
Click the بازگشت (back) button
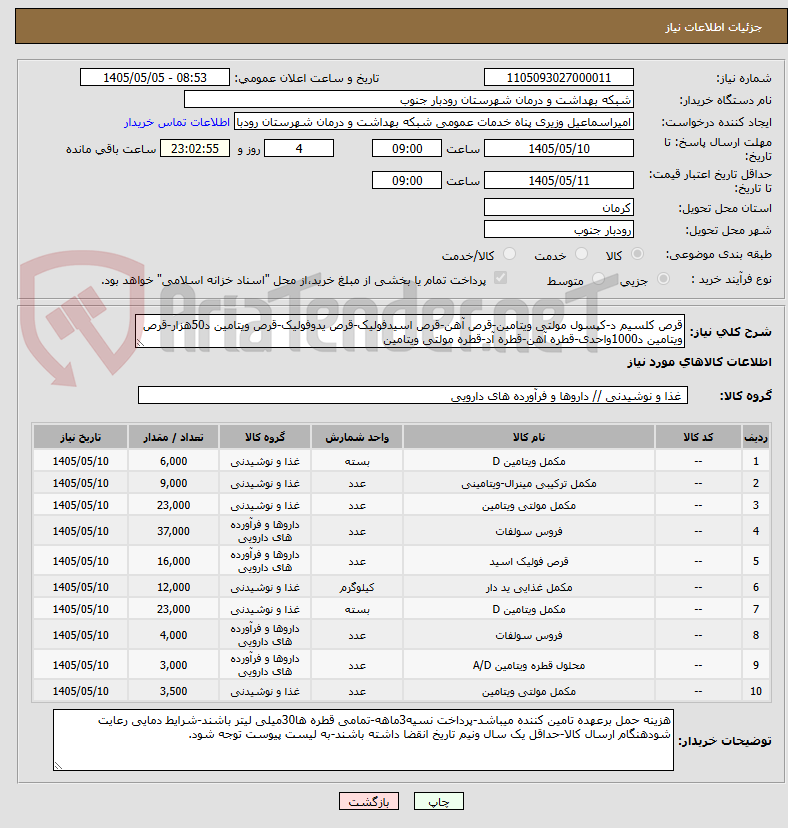pos(369,802)
